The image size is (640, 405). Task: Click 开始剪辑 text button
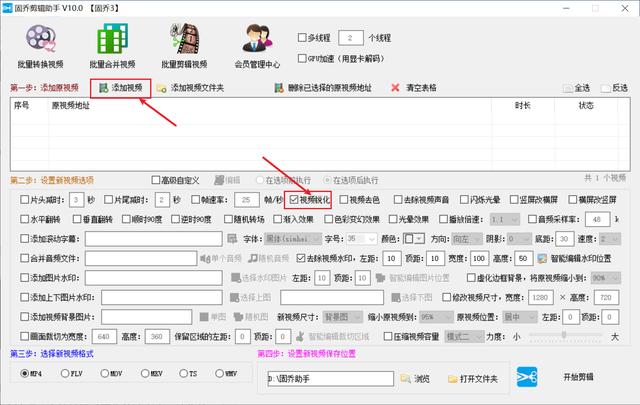coord(578,377)
